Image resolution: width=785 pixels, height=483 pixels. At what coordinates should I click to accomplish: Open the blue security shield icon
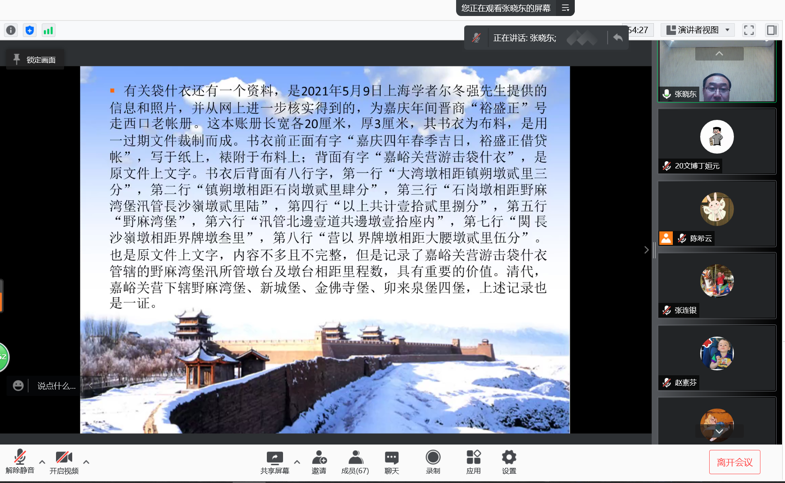pyautogui.click(x=29, y=30)
